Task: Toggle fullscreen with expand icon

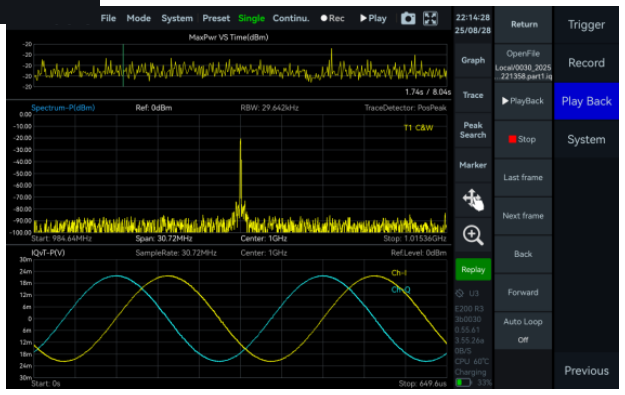Action: tap(430, 18)
